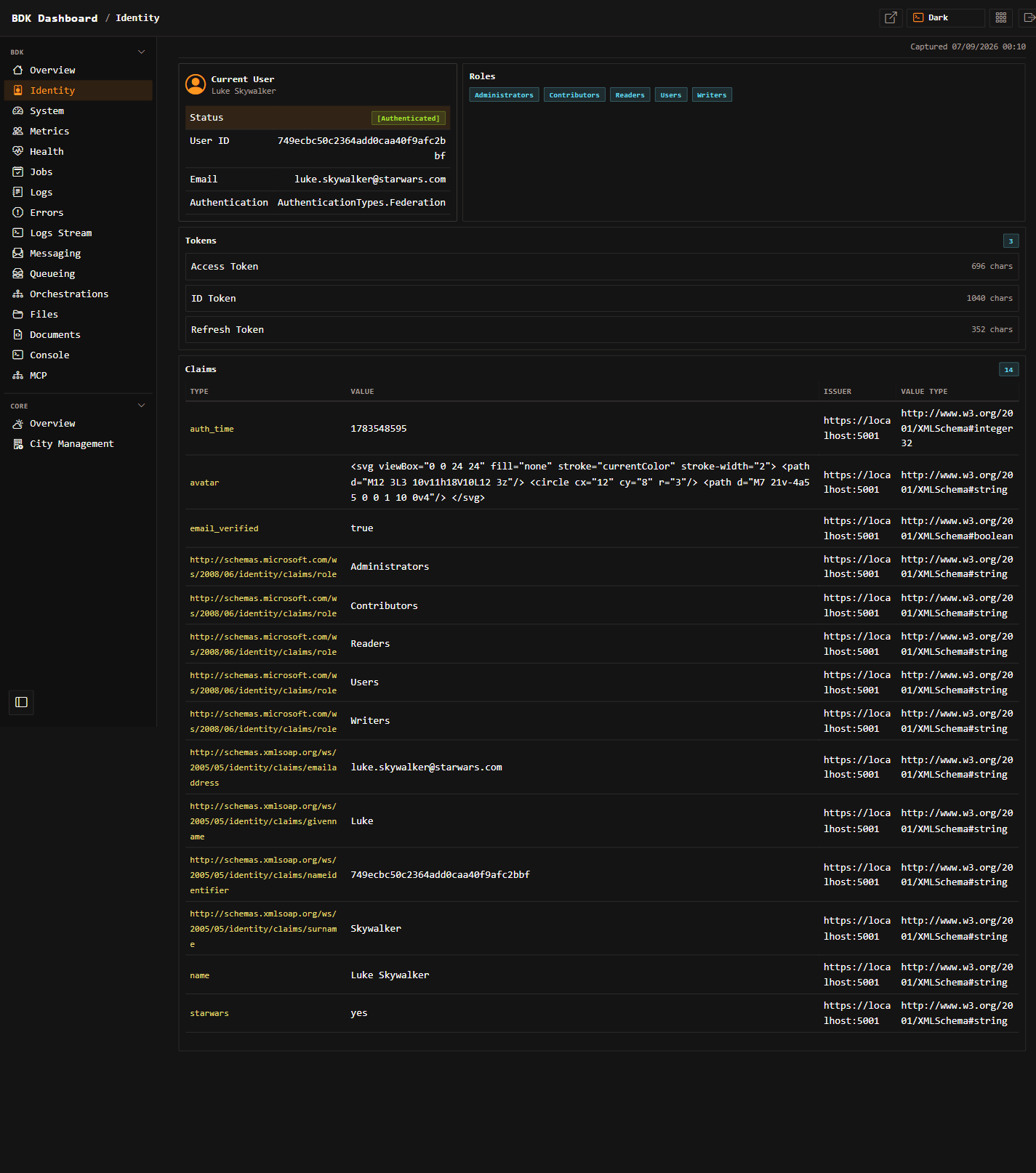Expand the Refresh Token row
Screen dimensions: 1036x1173
[602, 330]
